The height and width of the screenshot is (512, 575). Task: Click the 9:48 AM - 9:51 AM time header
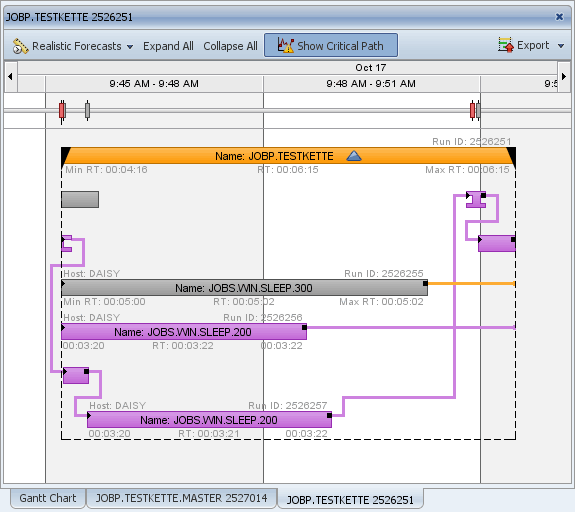pos(371,84)
